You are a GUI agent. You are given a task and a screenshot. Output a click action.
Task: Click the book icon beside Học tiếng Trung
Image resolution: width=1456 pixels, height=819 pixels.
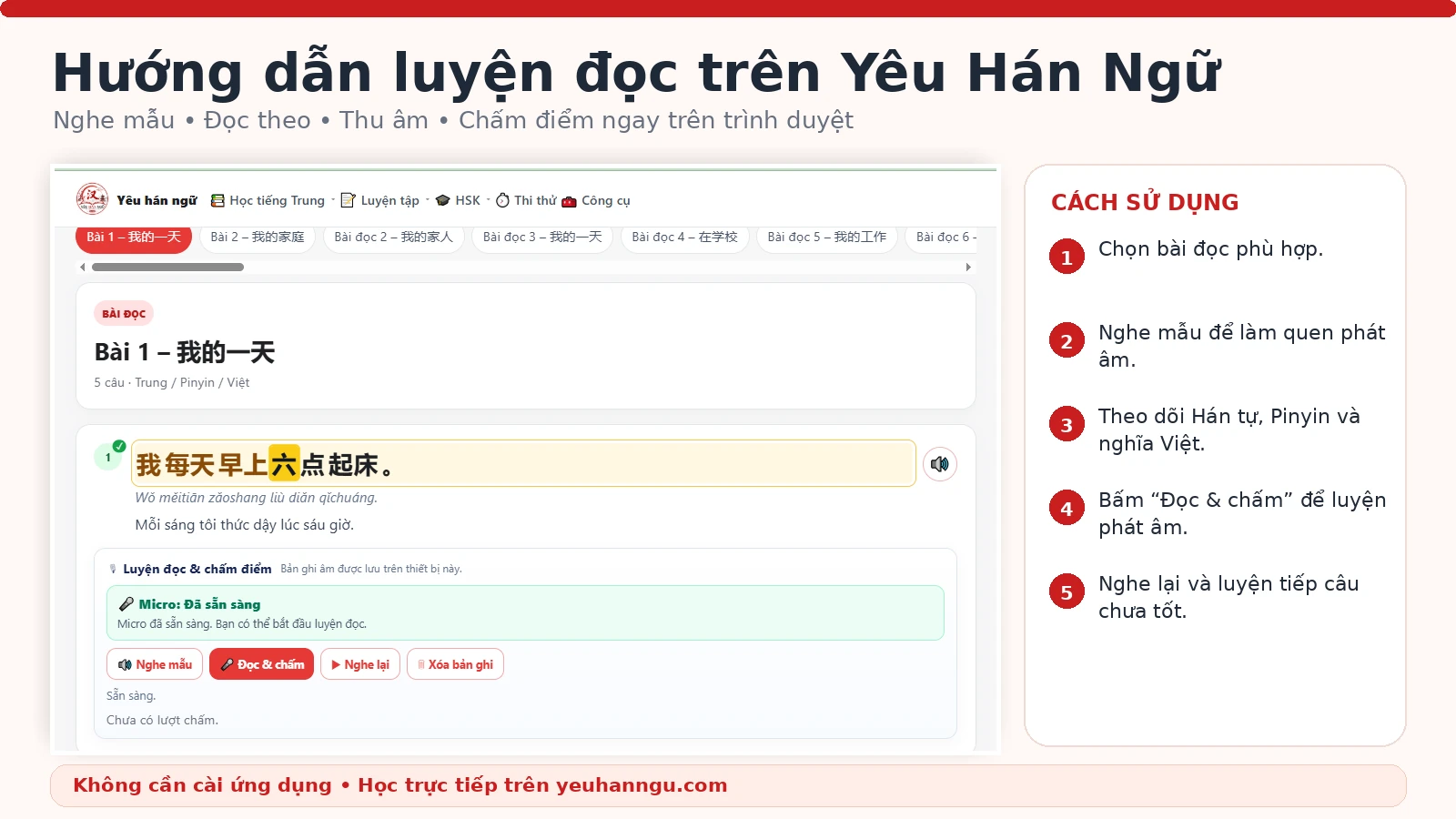217,200
